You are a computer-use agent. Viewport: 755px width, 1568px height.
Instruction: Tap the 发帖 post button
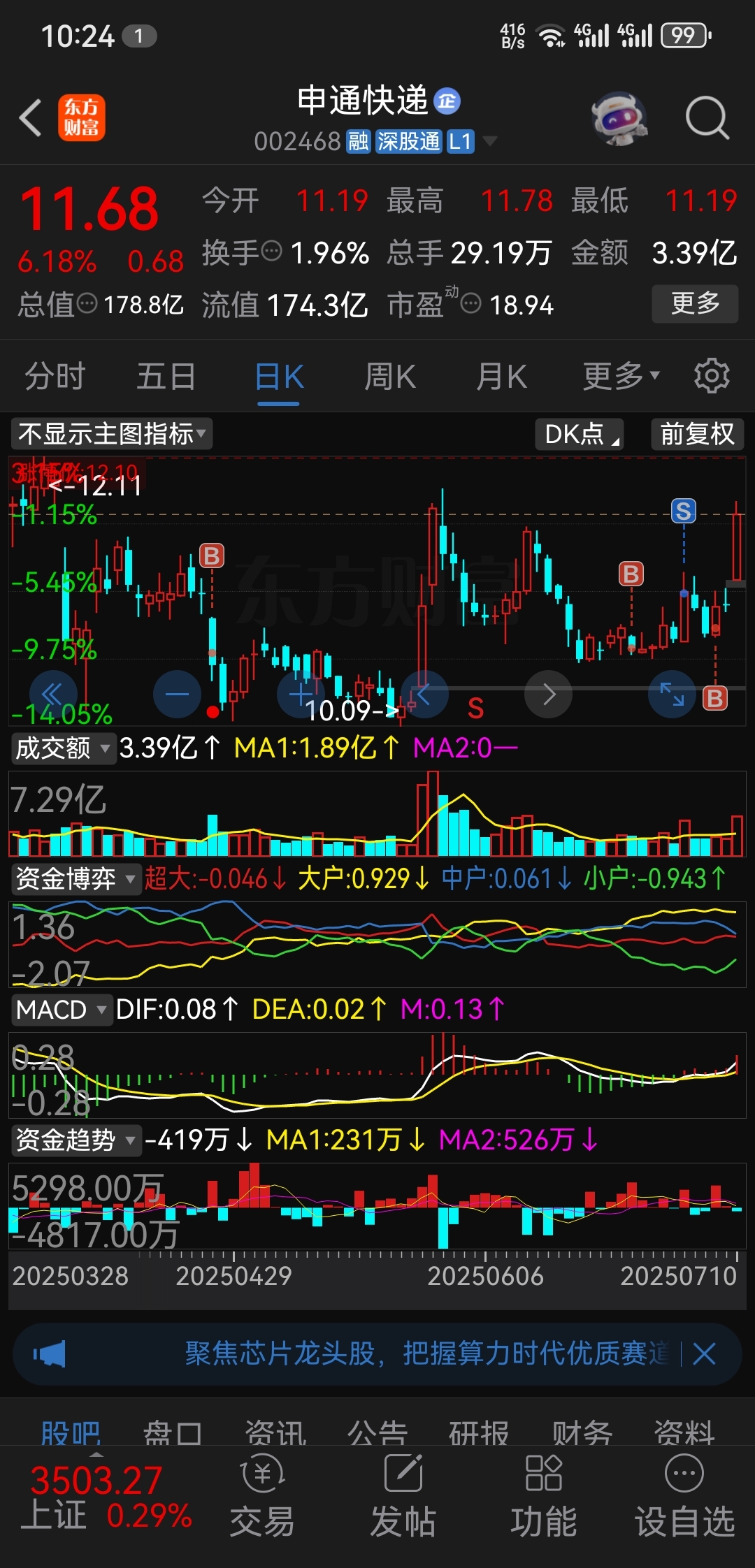pos(403,1496)
